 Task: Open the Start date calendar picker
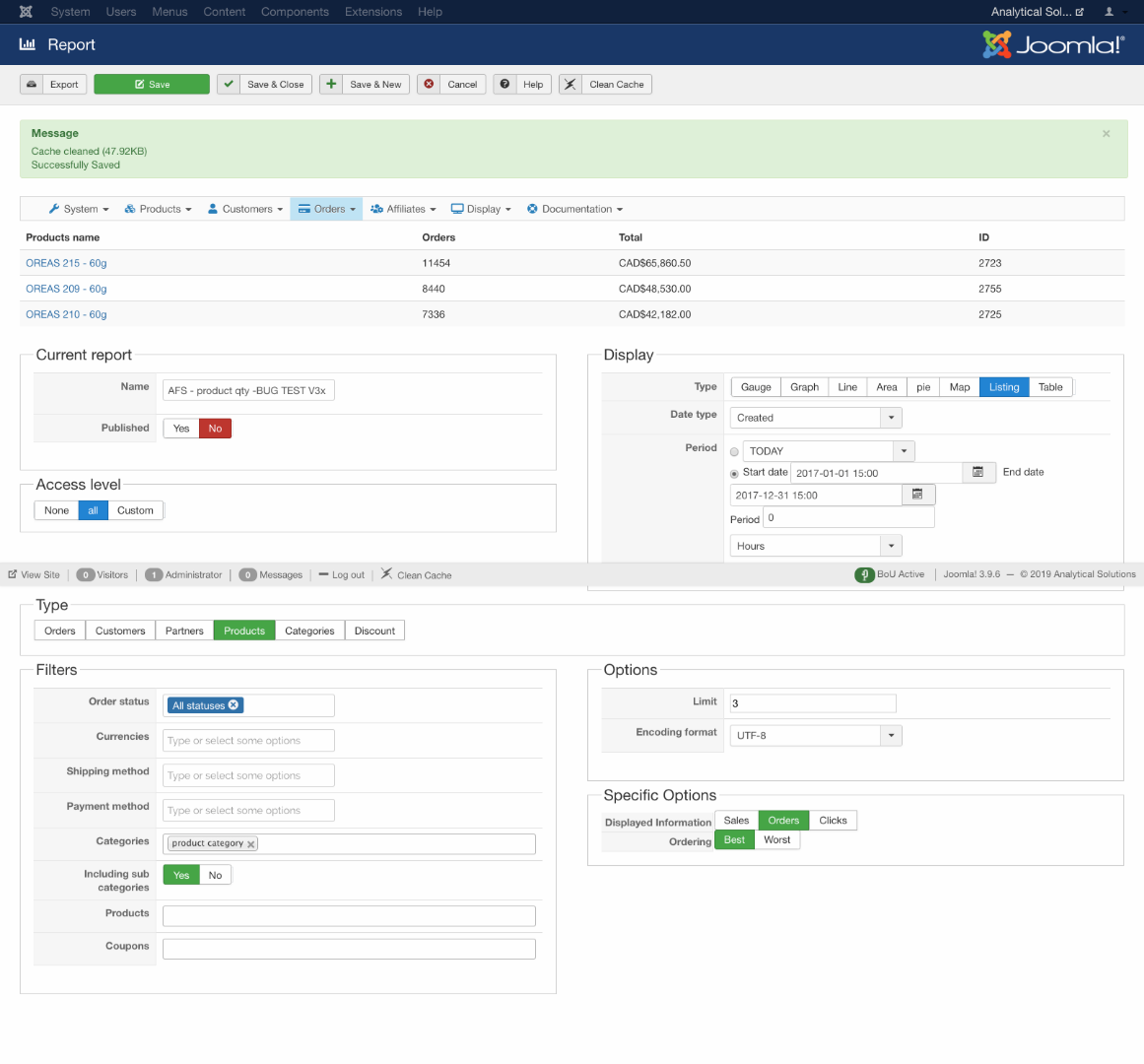(x=977, y=473)
